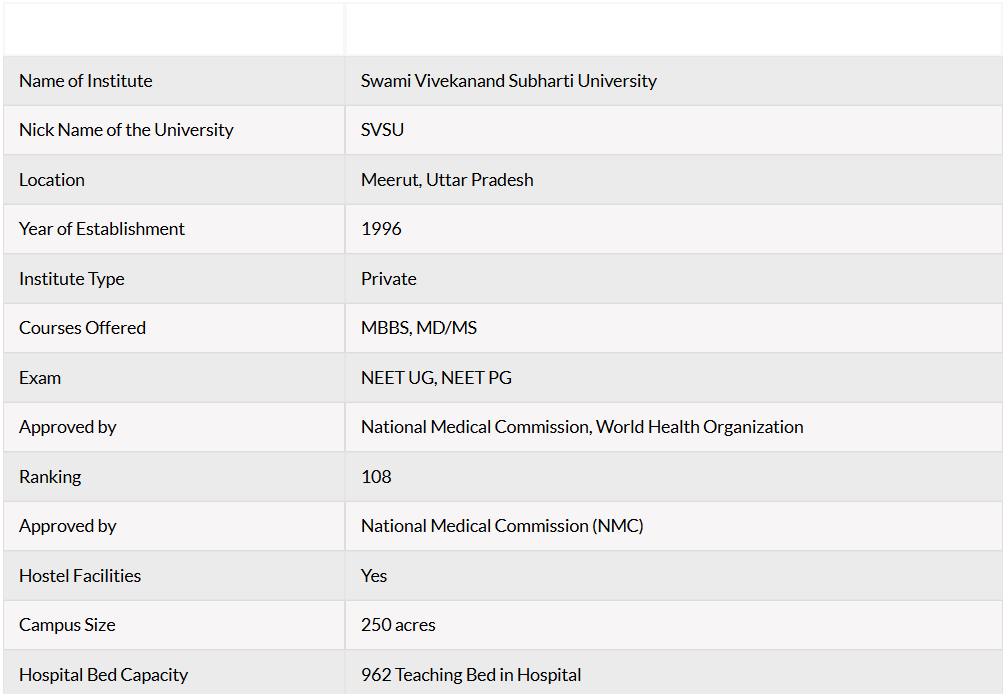1005x694 pixels.
Task: Click the '250 acres' value
Action: [x=398, y=625]
